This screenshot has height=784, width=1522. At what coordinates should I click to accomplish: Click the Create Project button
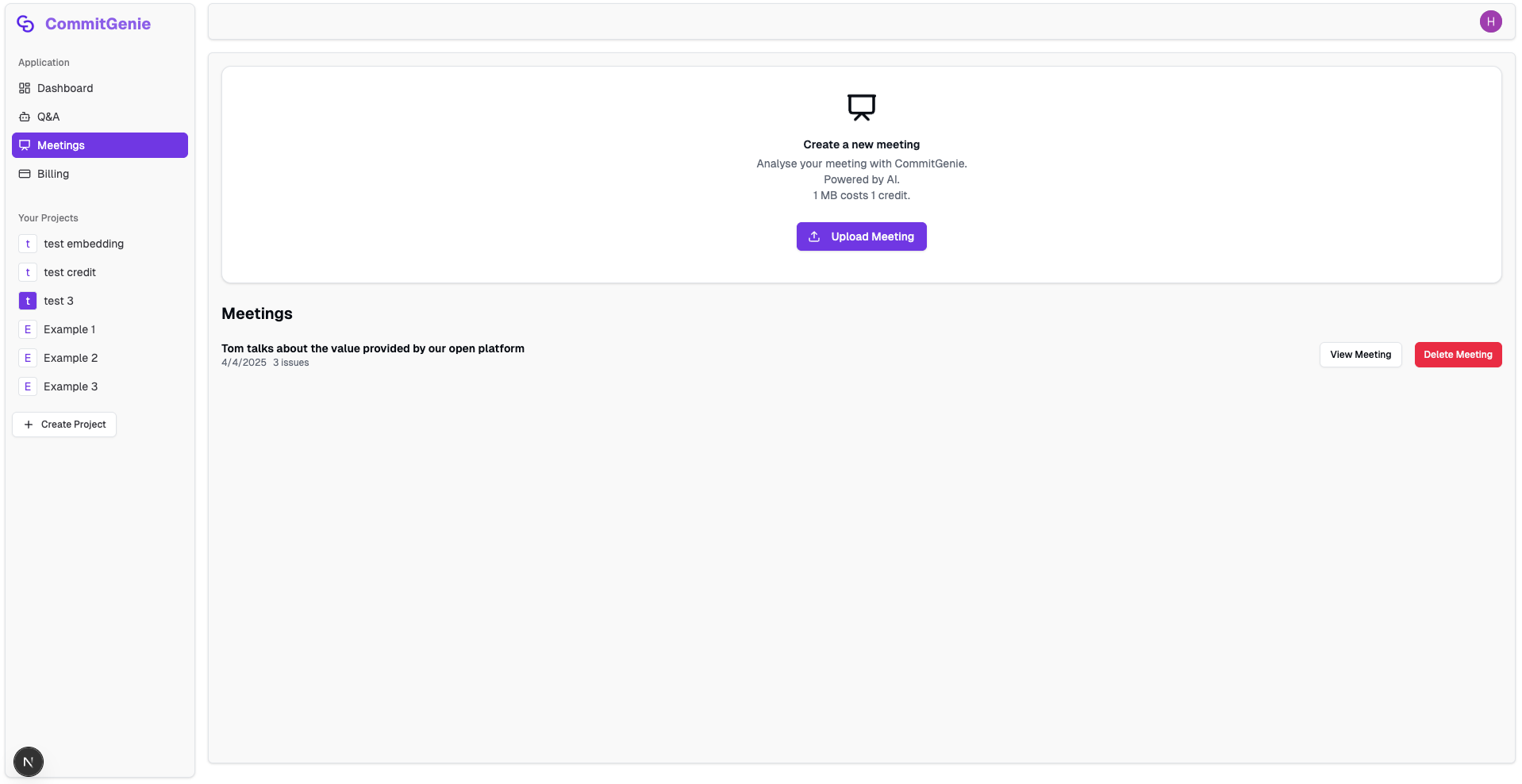[x=64, y=425]
